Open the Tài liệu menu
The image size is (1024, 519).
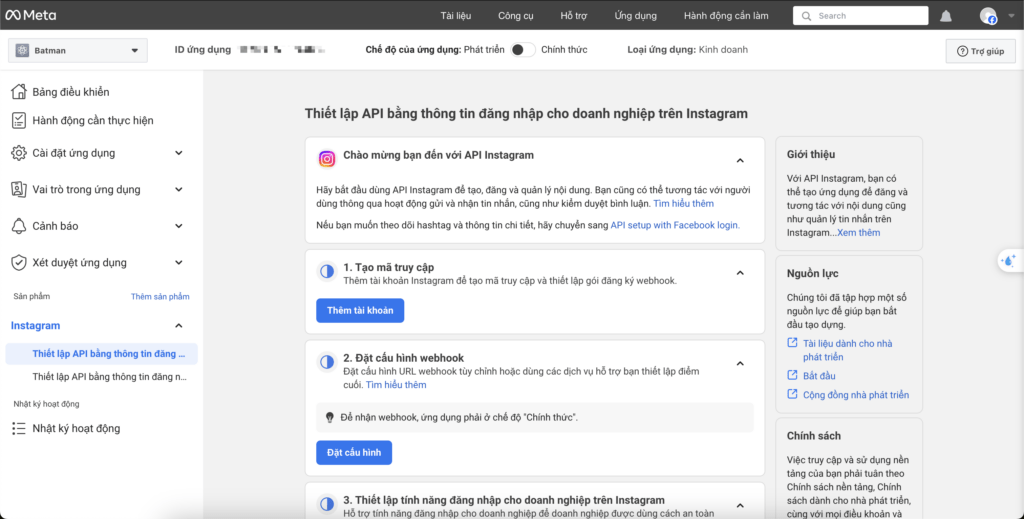pos(456,16)
